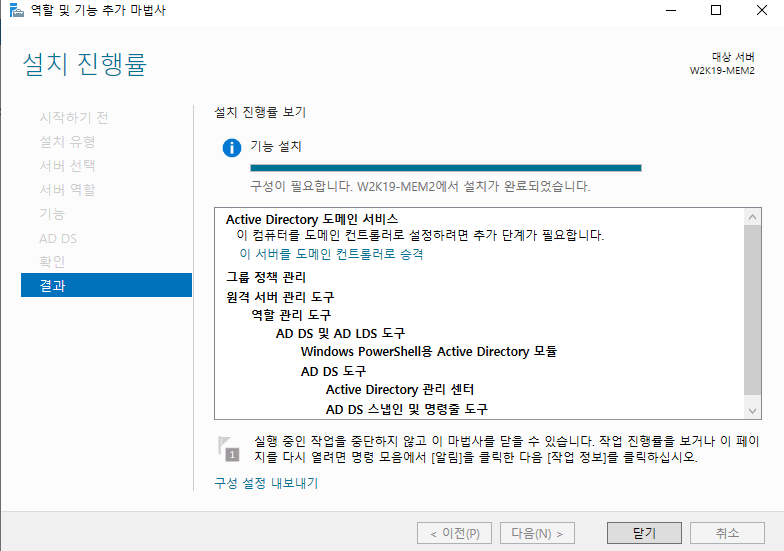Select the 결과 step in sidebar
This screenshot has width=784, height=551.
click(106, 285)
